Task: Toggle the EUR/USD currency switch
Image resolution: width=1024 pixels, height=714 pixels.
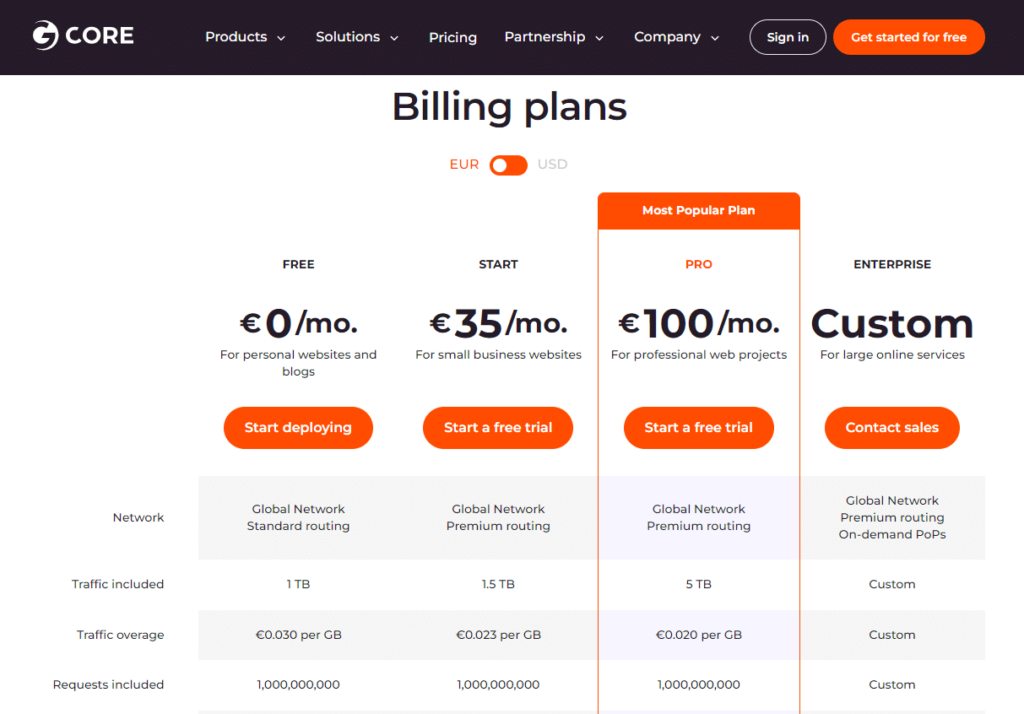Action: click(508, 165)
